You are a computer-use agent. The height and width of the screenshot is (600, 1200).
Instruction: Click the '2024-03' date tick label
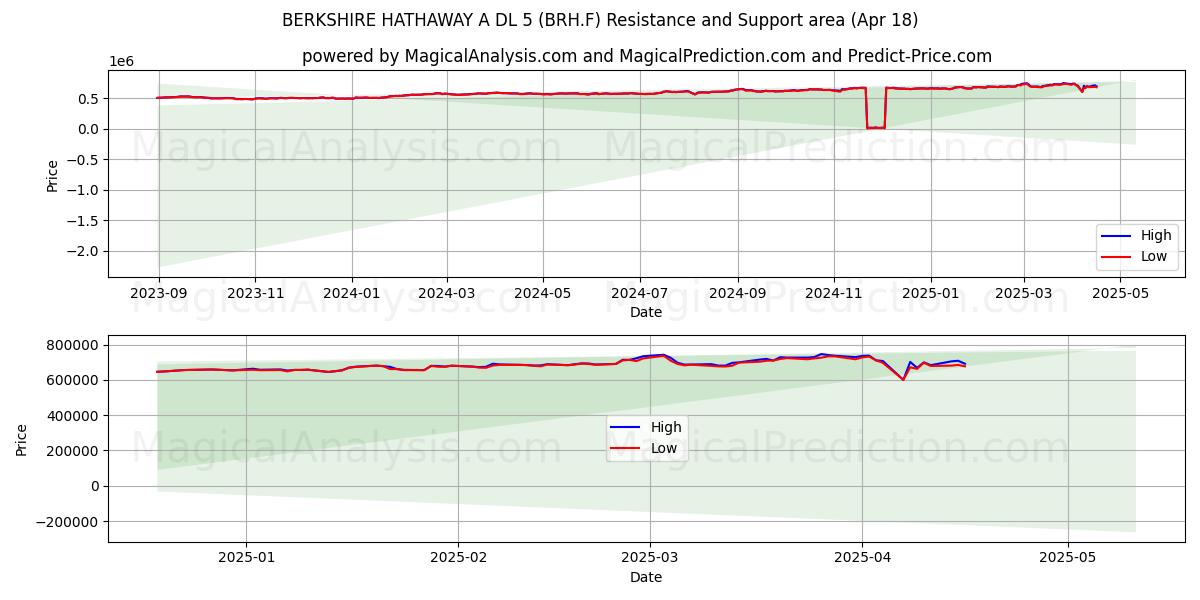(x=446, y=294)
